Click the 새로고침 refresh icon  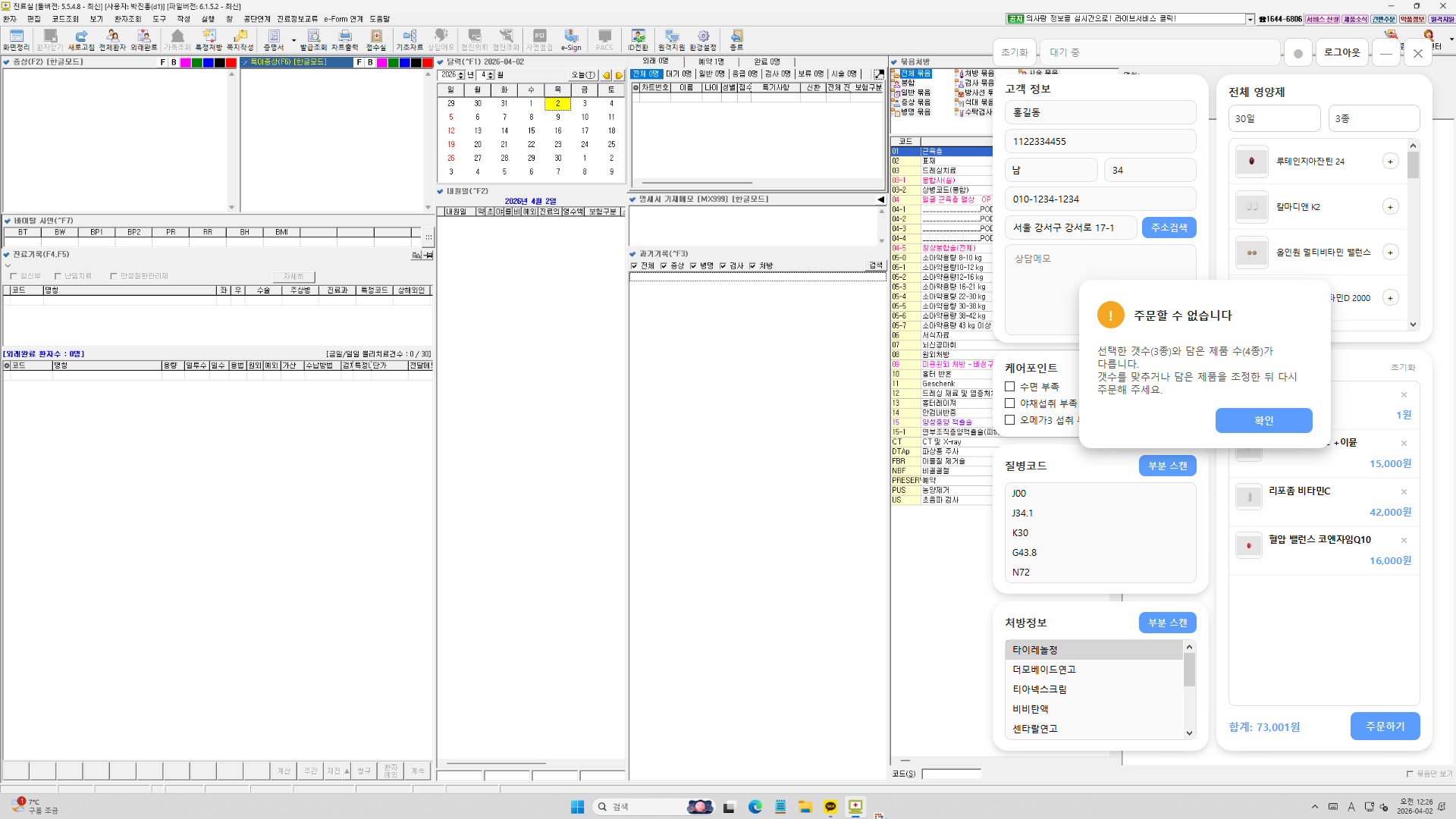point(81,40)
